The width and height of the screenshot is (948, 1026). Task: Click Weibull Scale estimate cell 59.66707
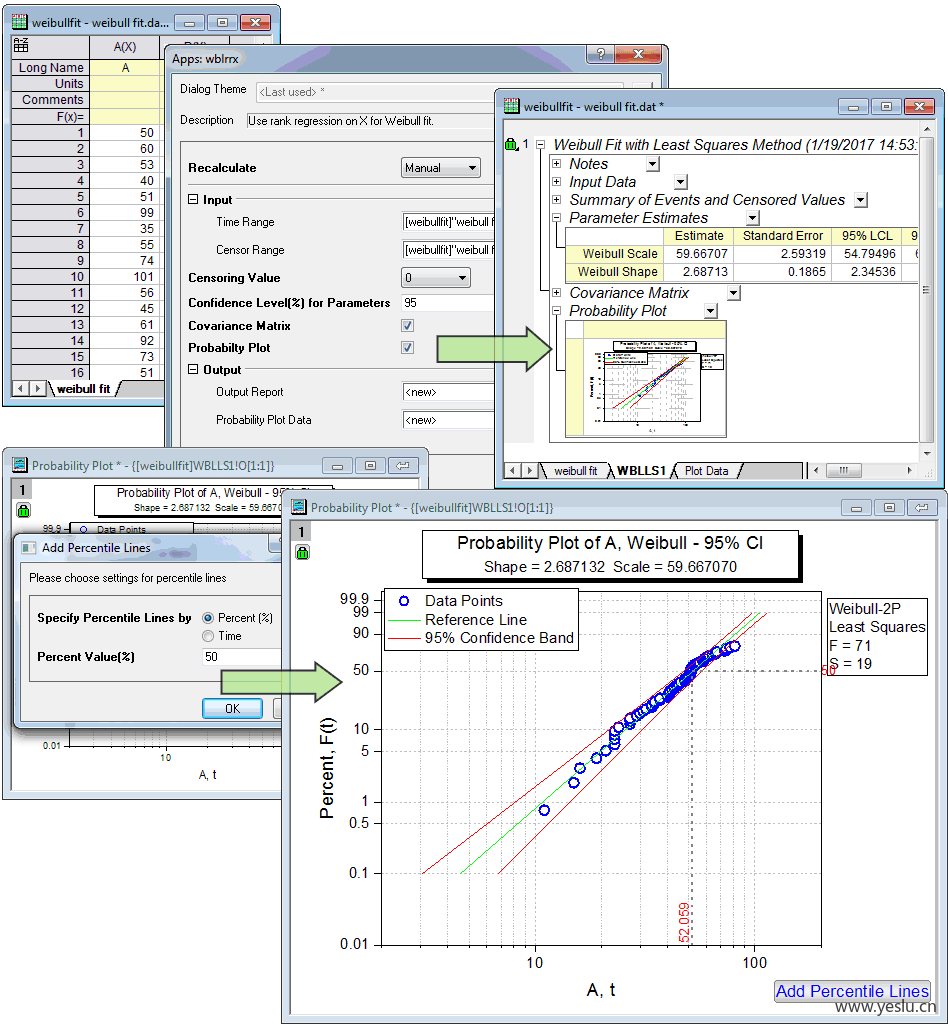(x=699, y=254)
